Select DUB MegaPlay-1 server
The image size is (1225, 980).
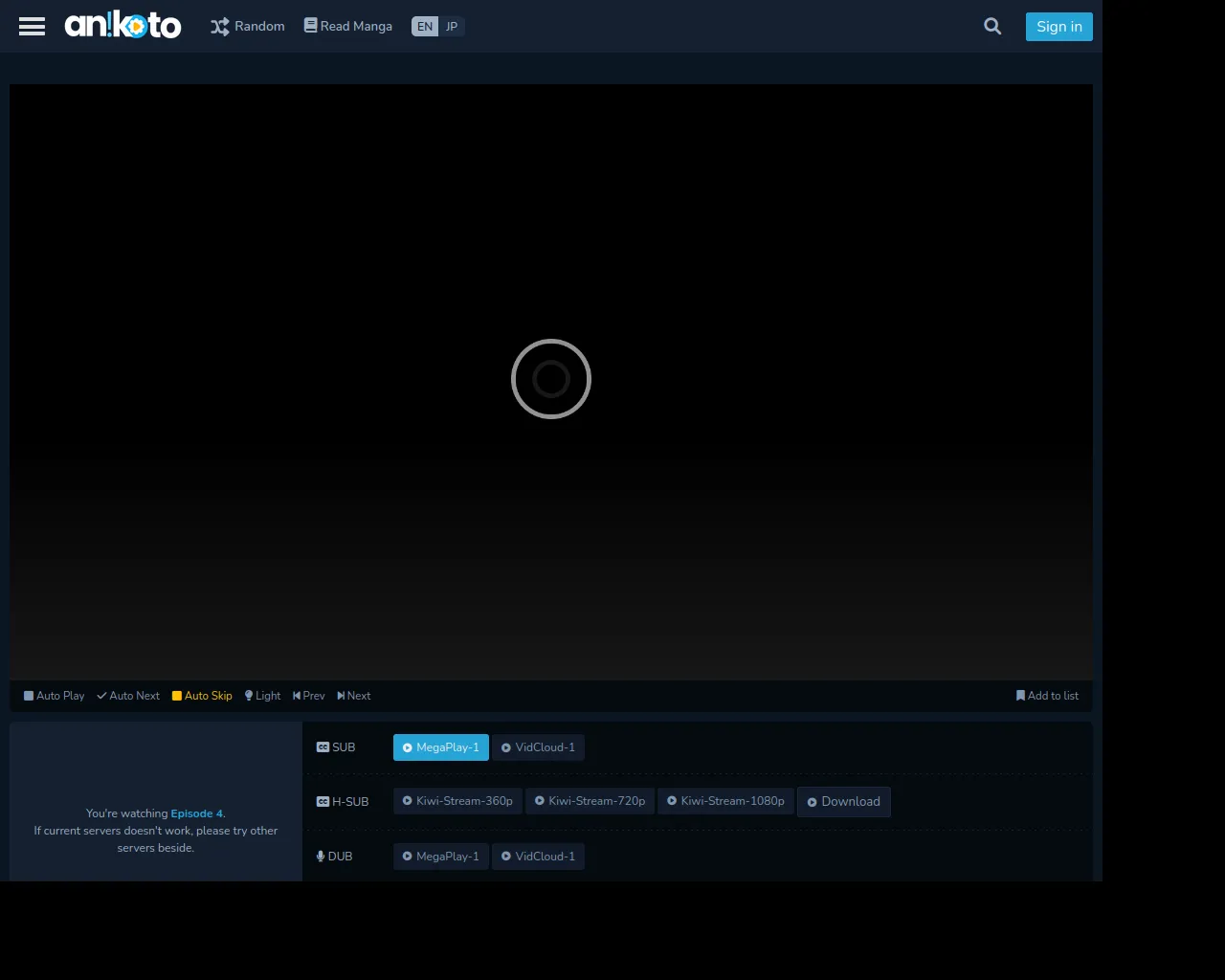click(441, 857)
